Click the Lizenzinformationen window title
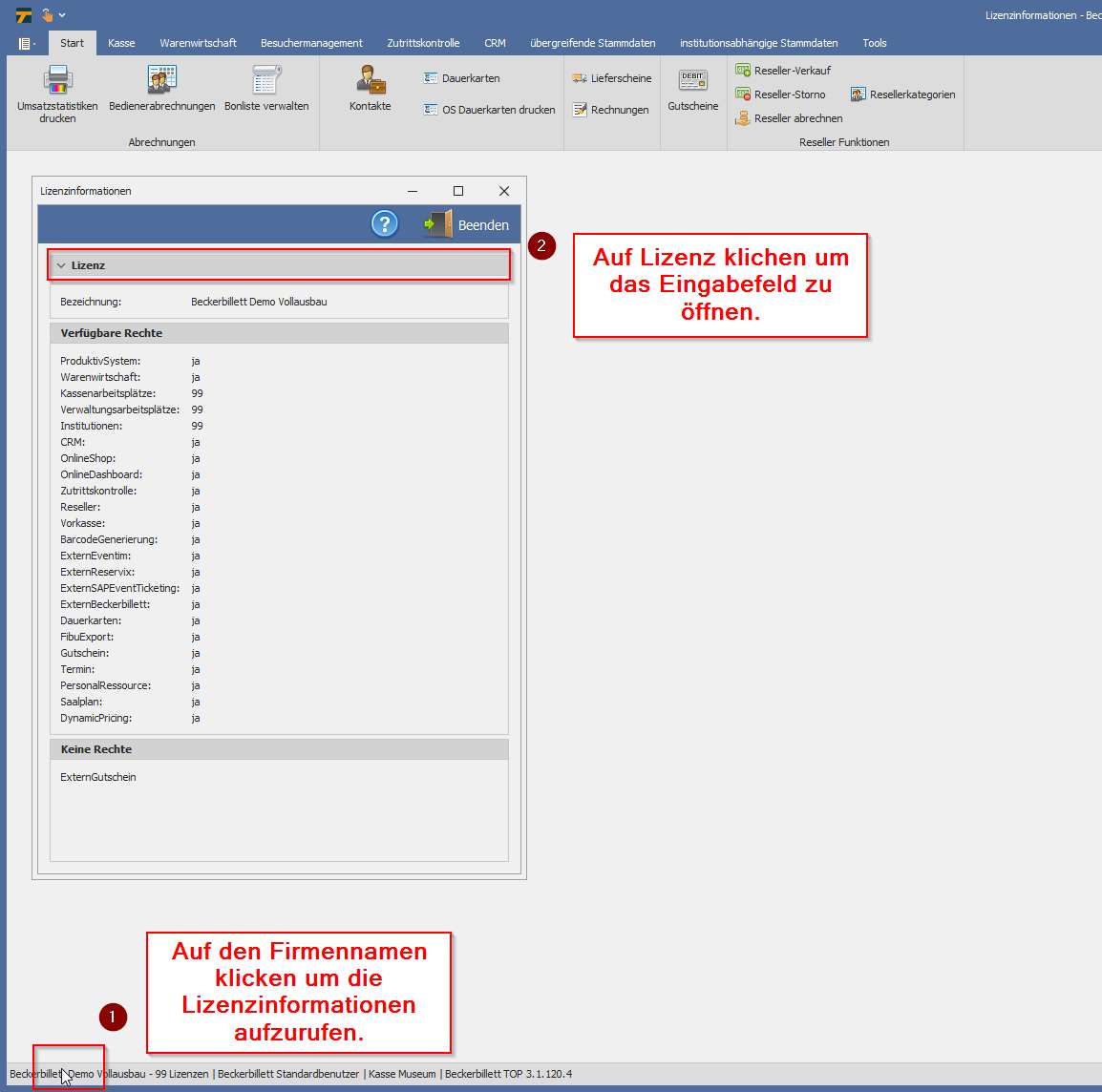Screen dimensions: 1102x1092 click(x=86, y=191)
